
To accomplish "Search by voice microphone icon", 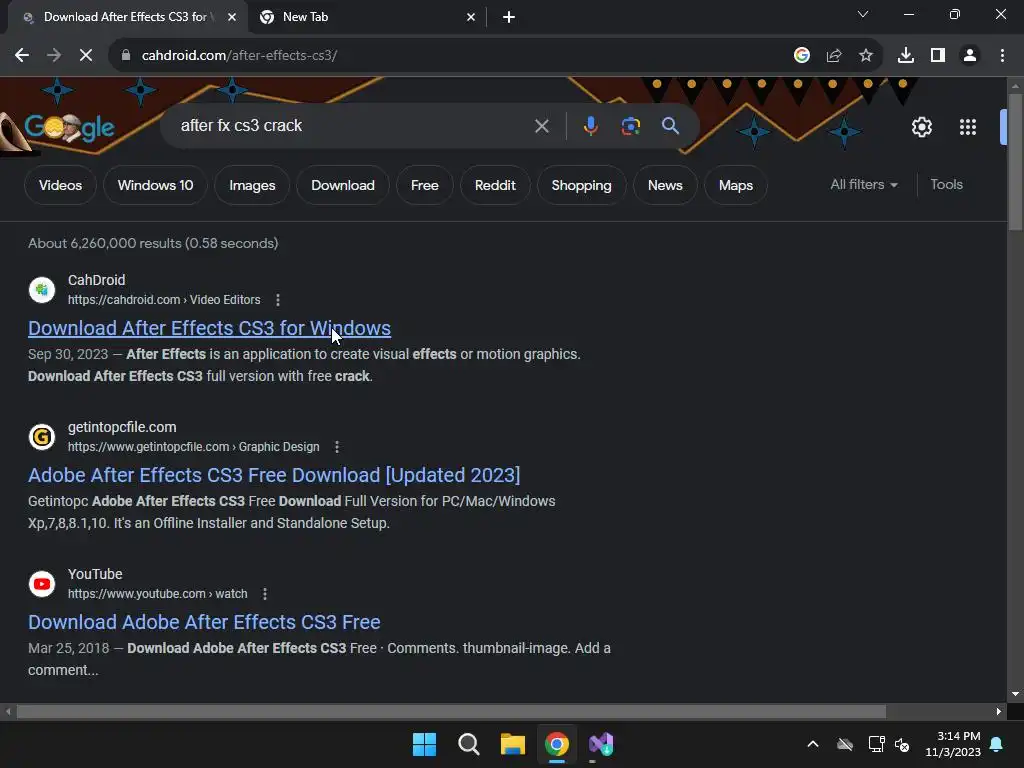I will 590,126.
